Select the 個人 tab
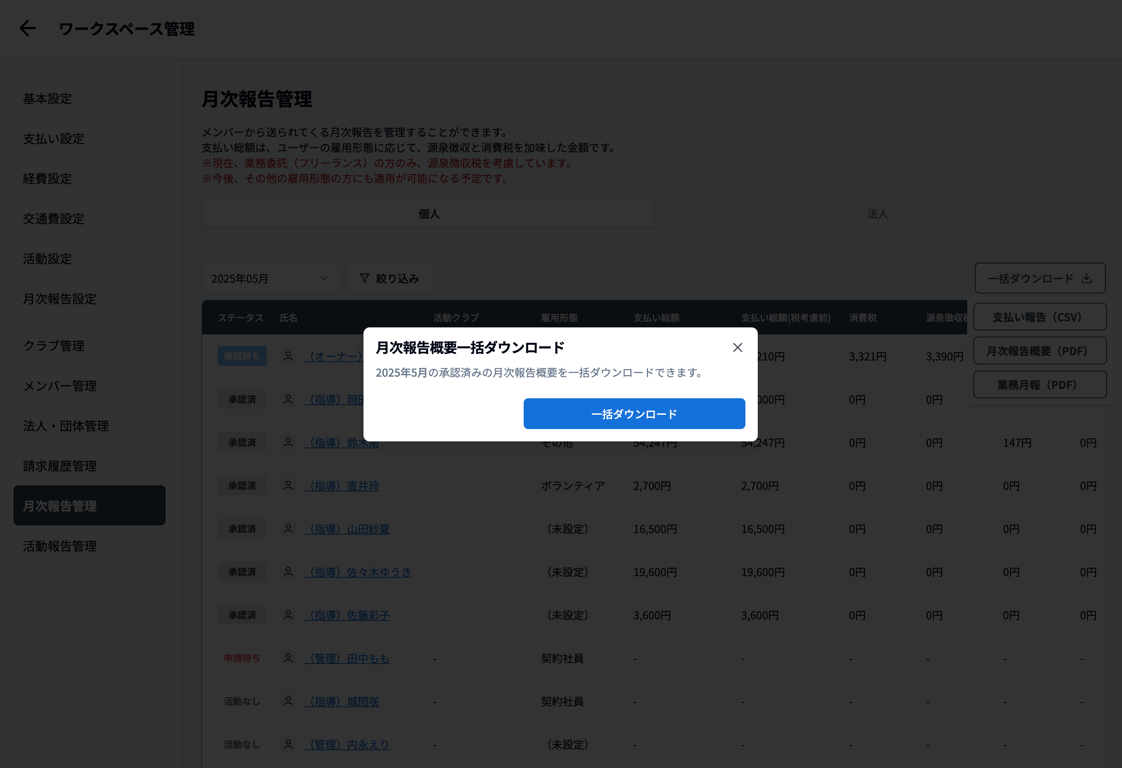This screenshot has height=768, width=1122. pyautogui.click(x=429, y=214)
